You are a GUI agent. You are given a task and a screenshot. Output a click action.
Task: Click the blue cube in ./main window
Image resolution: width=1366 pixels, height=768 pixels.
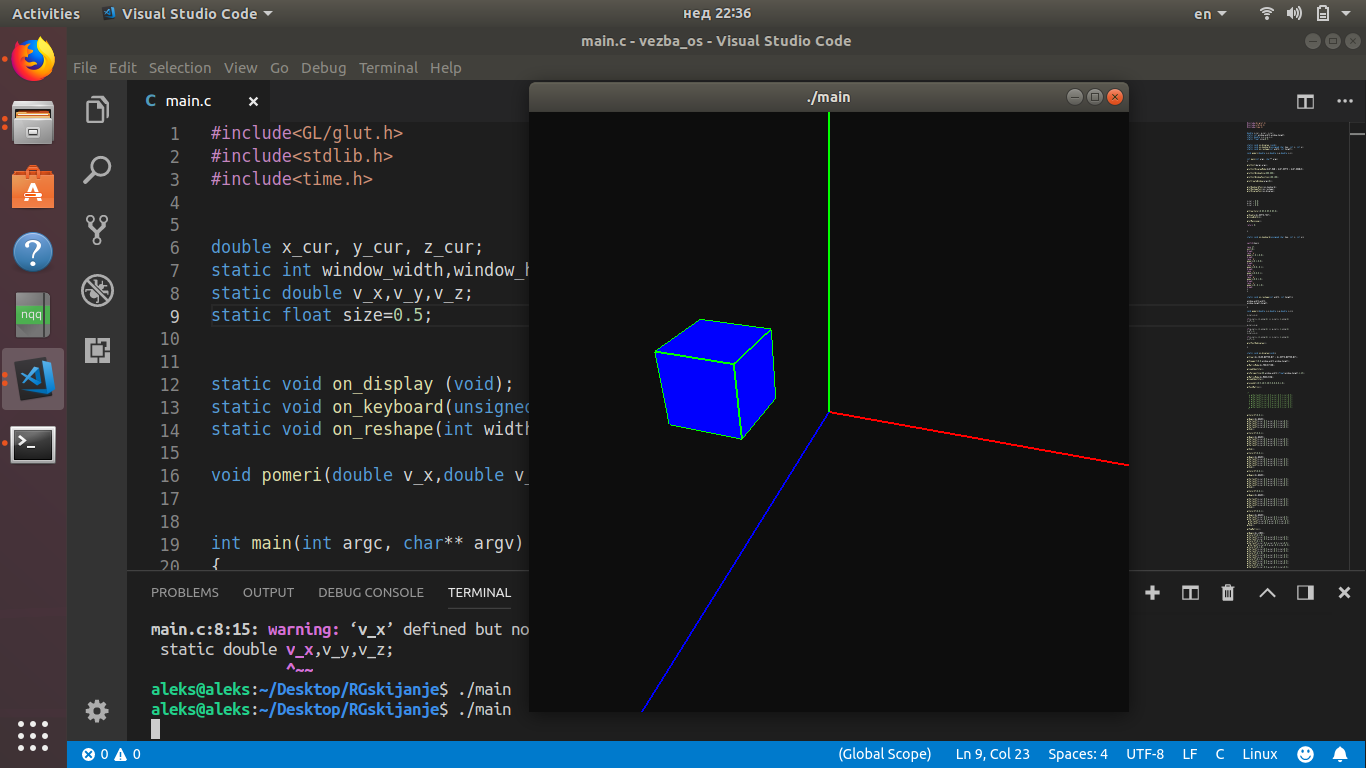(x=715, y=379)
